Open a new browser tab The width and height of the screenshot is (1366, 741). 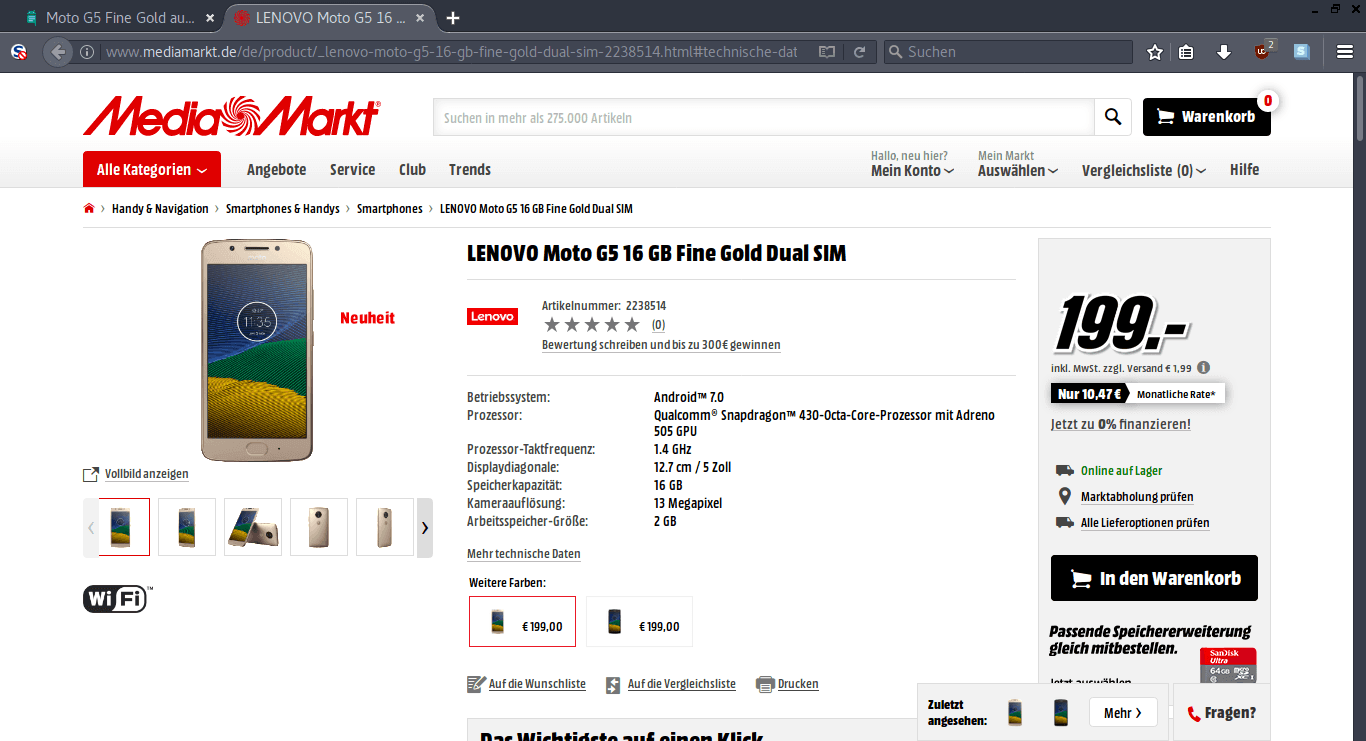click(x=453, y=18)
